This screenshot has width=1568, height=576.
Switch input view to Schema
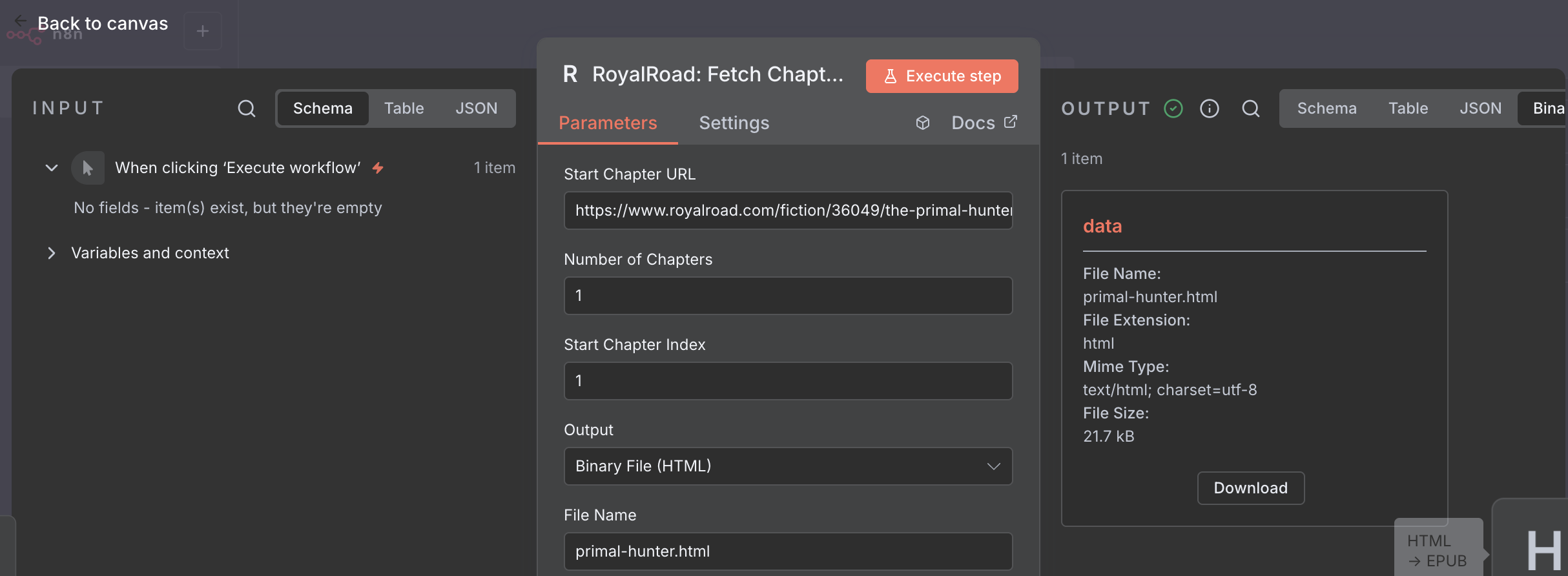pos(323,108)
